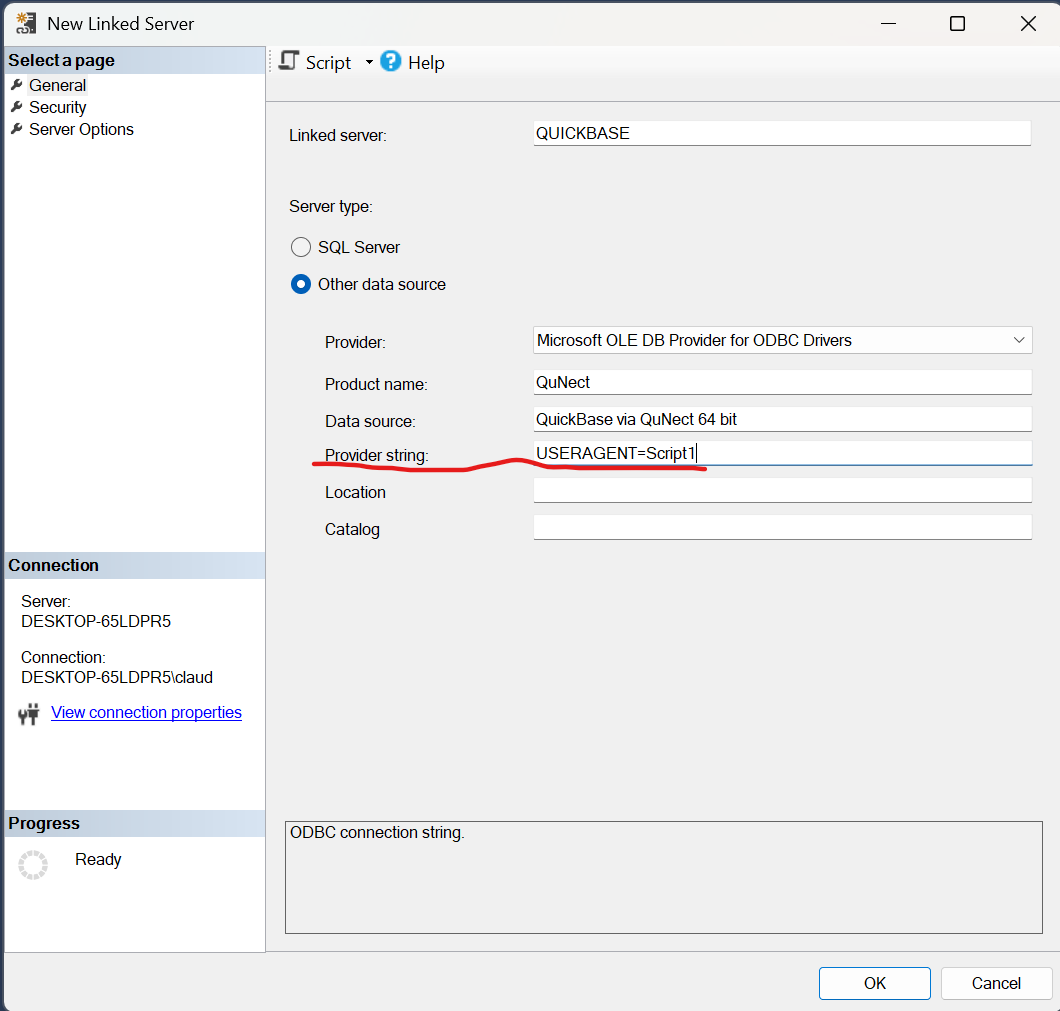Click the 'Server type:' label
The height and width of the screenshot is (1011, 1060).
[331, 206]
